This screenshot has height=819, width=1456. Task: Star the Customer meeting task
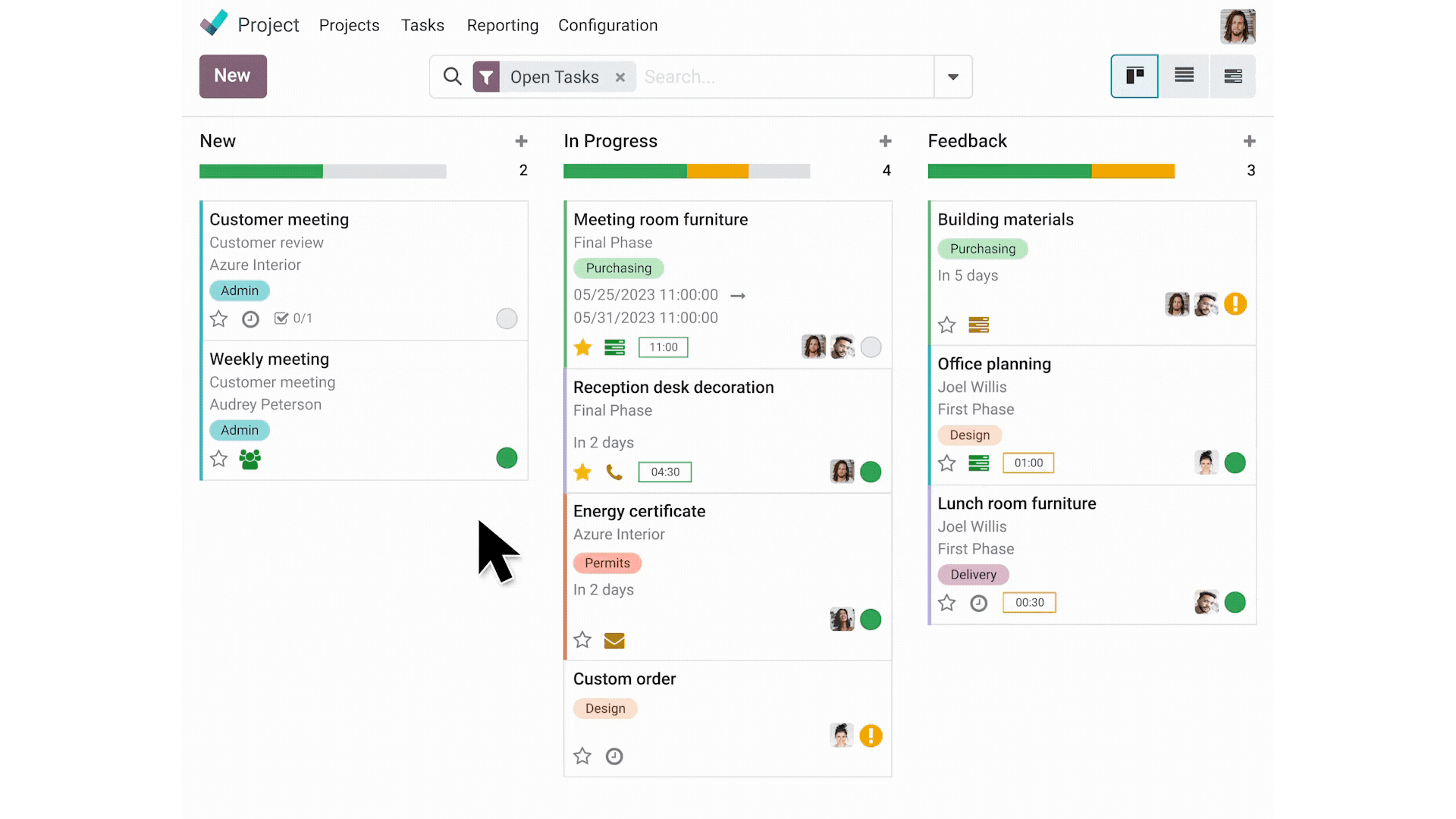click(x=218, y=318)
